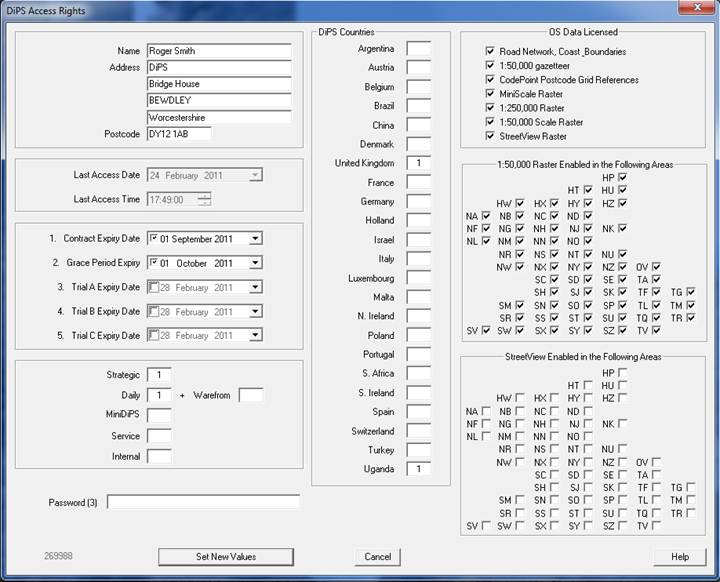Screen dimensions: 720x582
Task: Uncheck OV in 1:50,000 Raster areas
Action: 657,266
